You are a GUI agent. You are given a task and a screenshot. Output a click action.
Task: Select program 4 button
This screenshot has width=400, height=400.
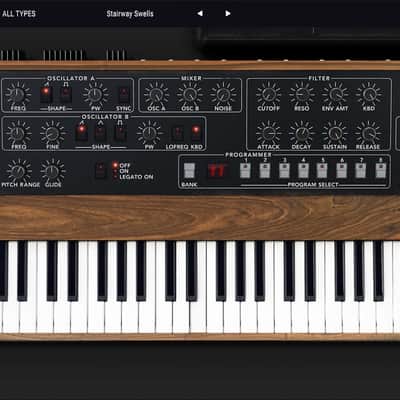click(x=303, y=171)
